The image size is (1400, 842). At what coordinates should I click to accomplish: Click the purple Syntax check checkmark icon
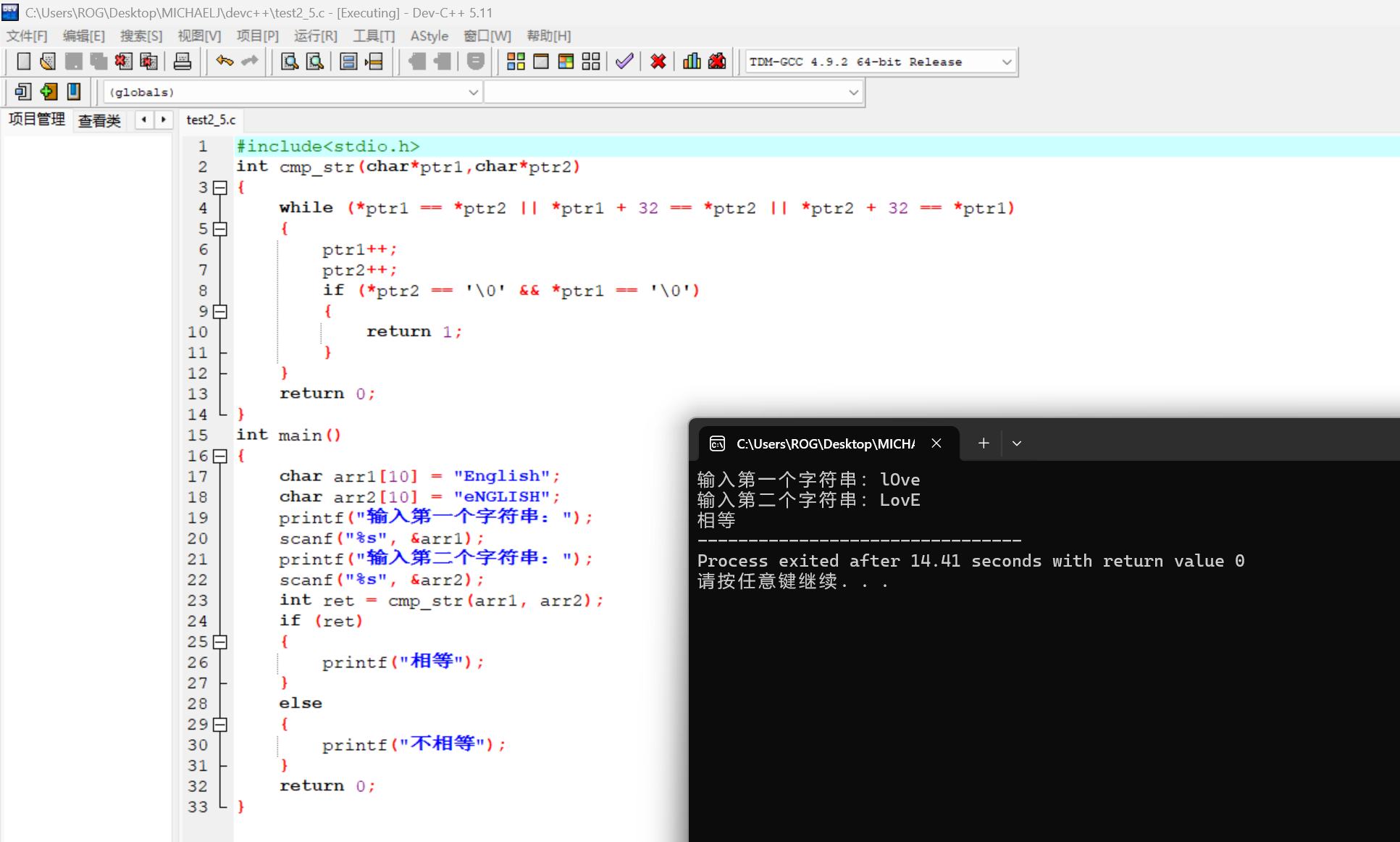click(x=624, y=62)
